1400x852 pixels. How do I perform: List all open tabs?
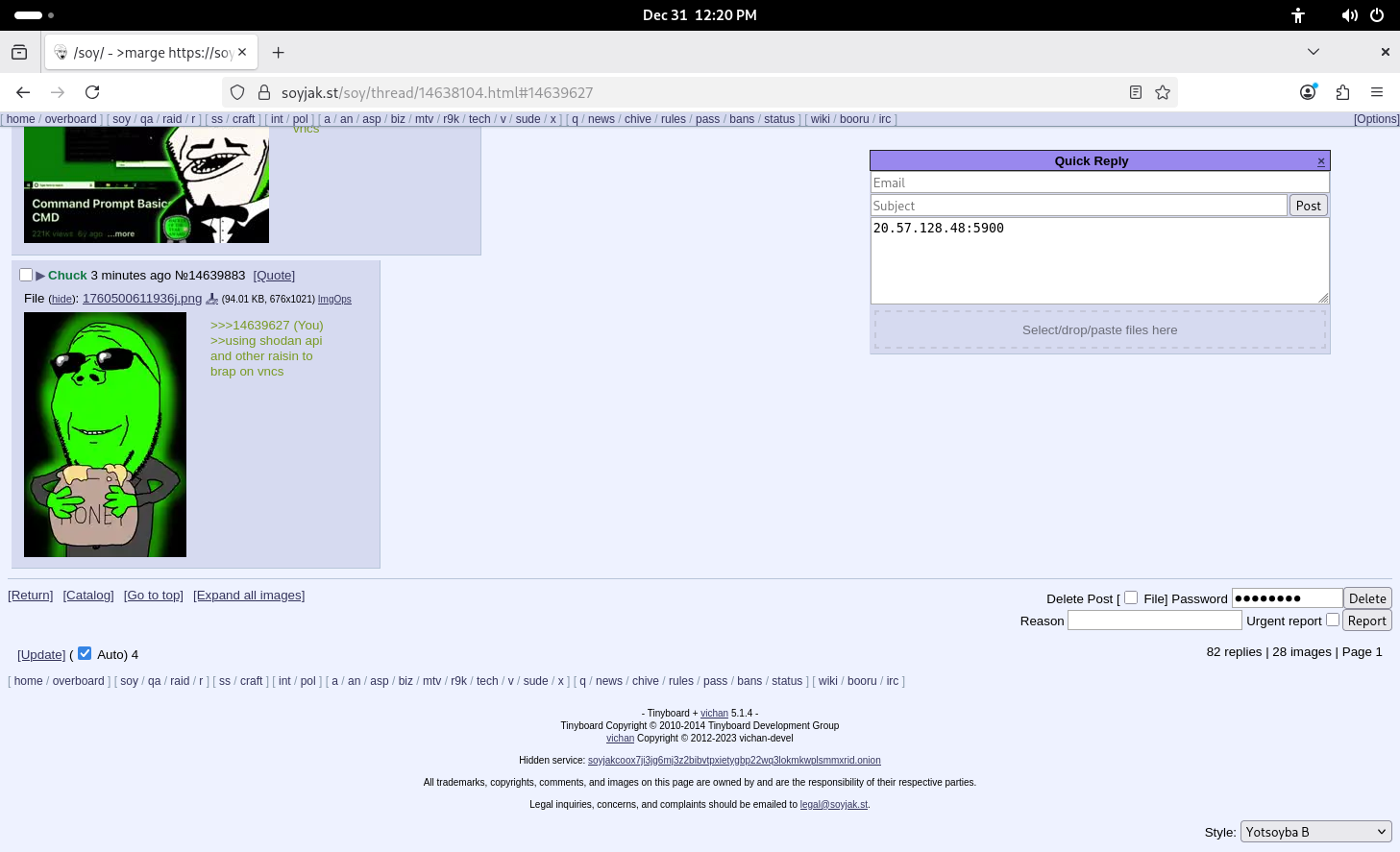click(x=1314, y=52)
